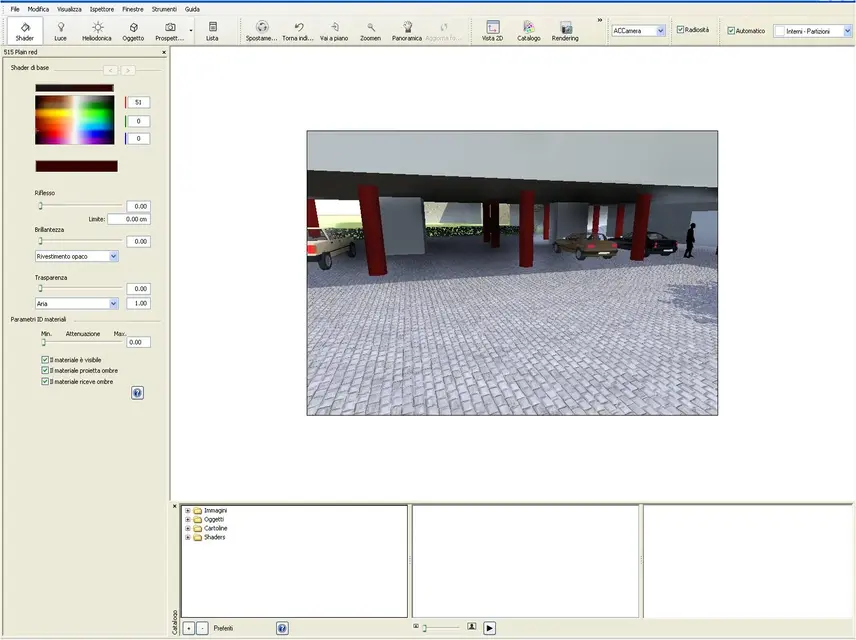
Task: Activate the Zoomen tool
Action: pyautogui.click(x=370, y=31)
